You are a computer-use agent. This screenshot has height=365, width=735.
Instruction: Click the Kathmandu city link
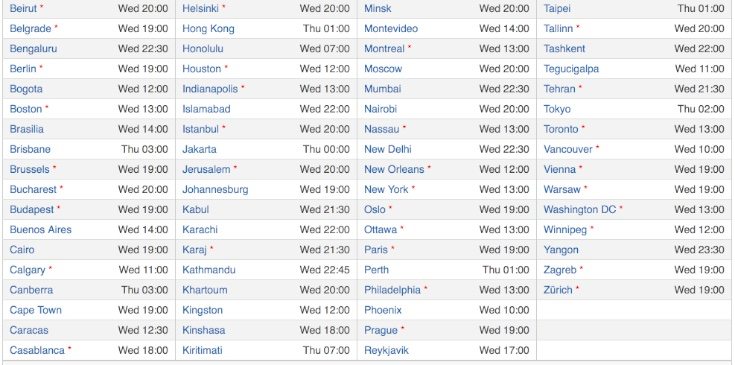[209, 270]
